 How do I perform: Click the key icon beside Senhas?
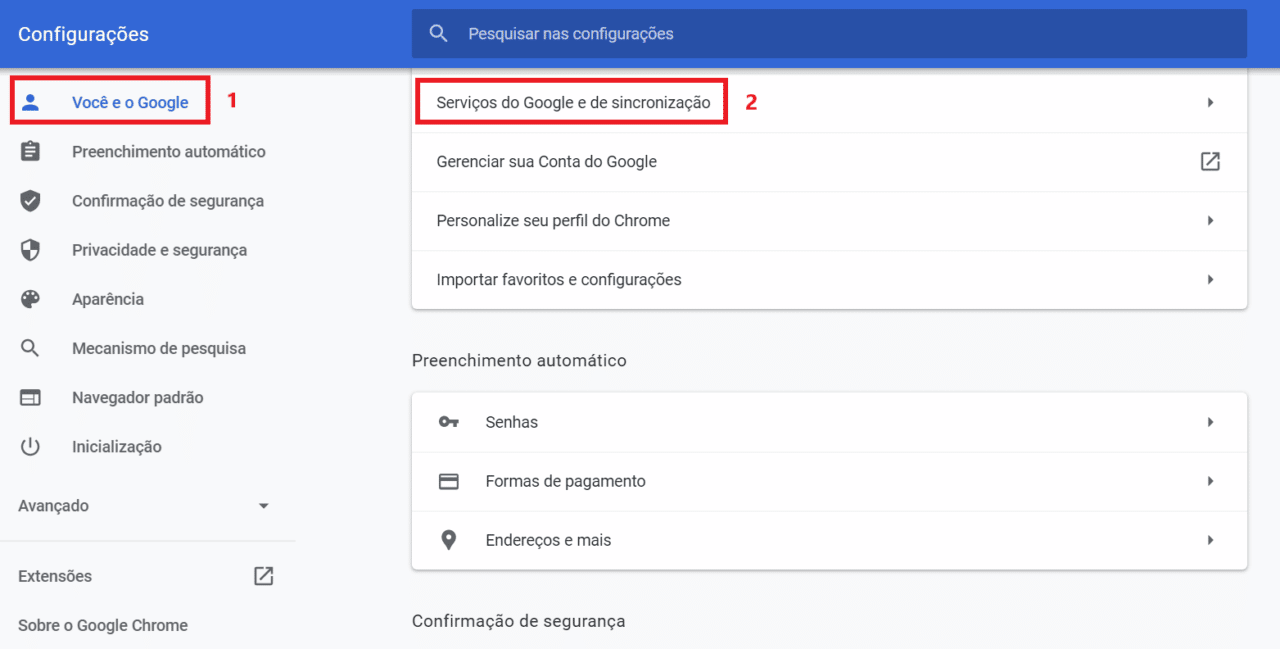(449, 422)
